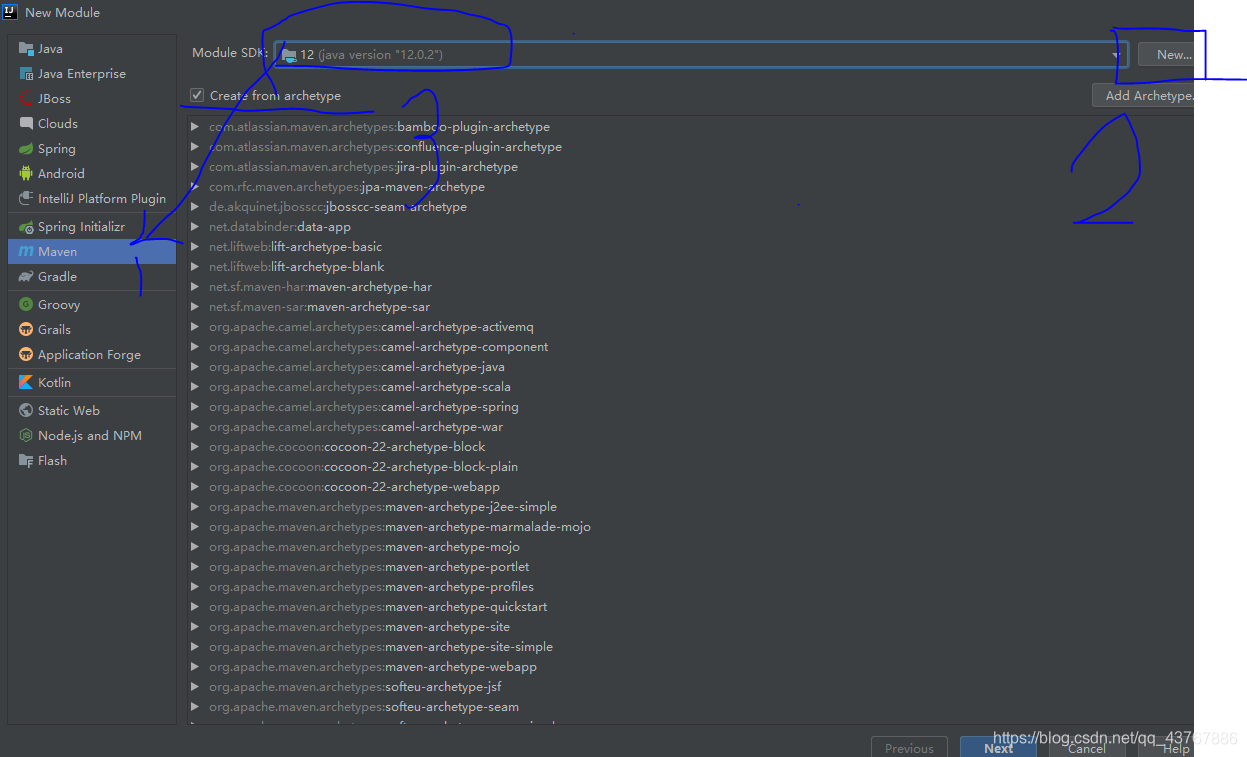Click the Android robot icon
Image resolution: width=1247 pixels, height=757 pixels.
[x=26, y=173]
